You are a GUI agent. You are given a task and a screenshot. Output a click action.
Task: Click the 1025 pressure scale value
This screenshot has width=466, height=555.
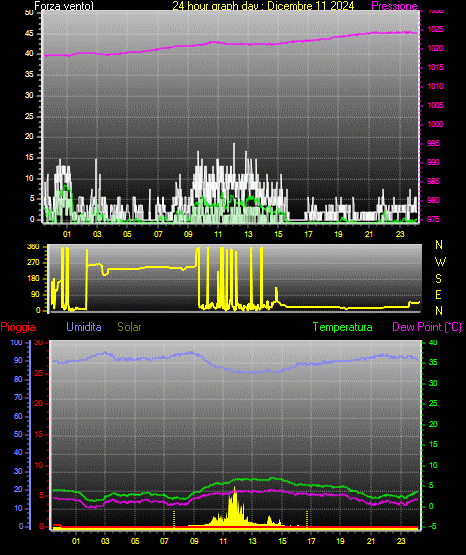tap(435, 29)
